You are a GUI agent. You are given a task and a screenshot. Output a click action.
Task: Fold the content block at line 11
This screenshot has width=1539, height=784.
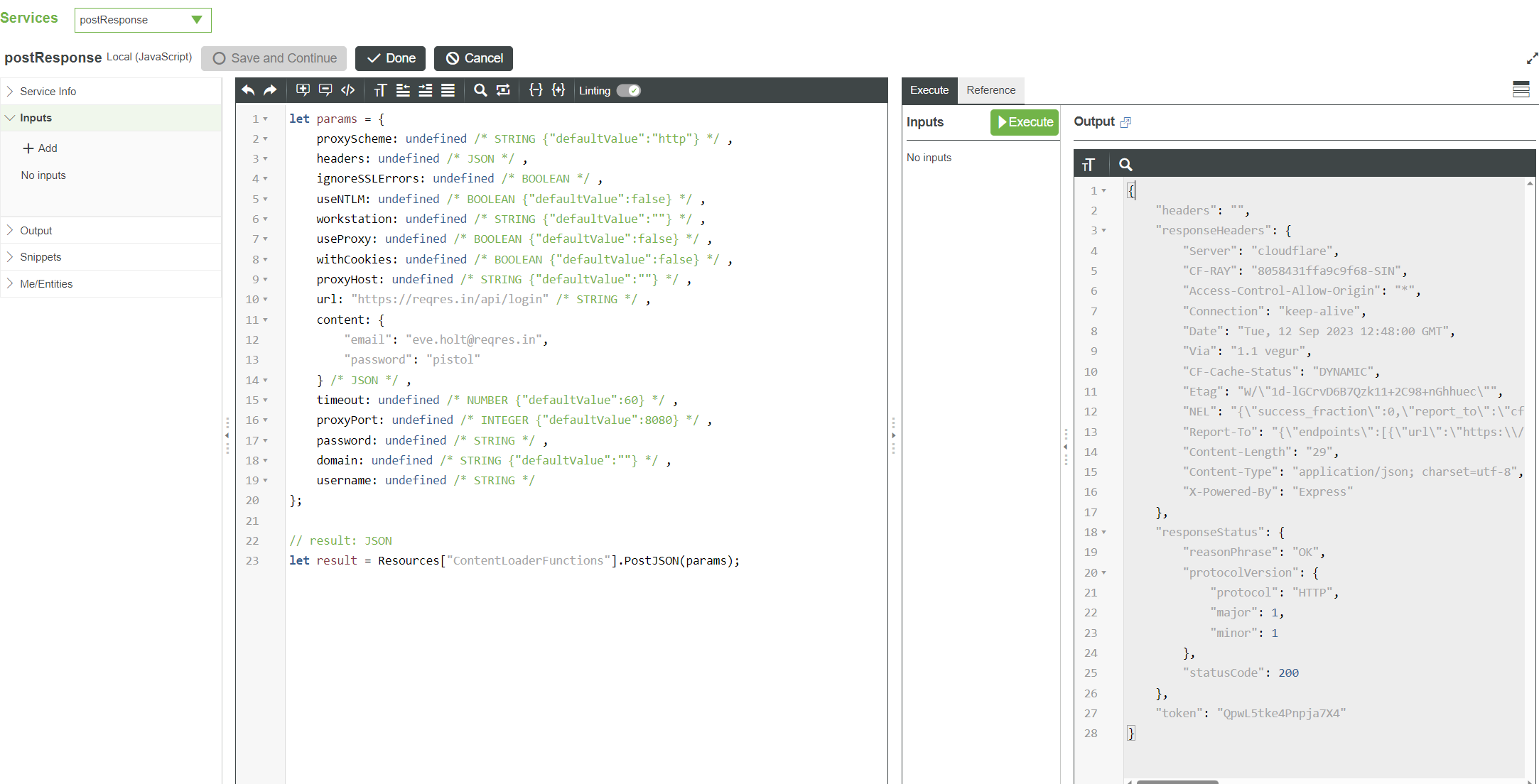[x=264, y=320]
